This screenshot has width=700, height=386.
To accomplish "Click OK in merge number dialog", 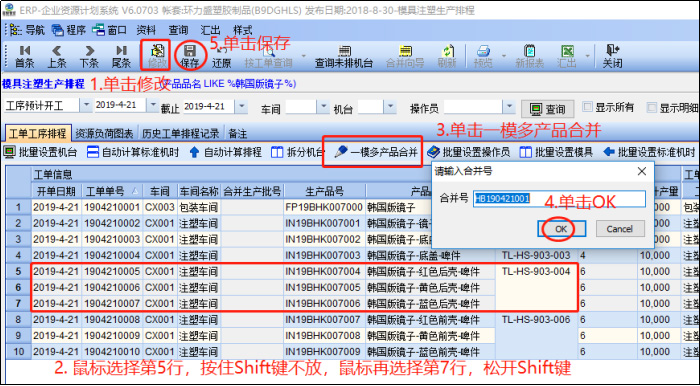I will click(x=561, y=229).
